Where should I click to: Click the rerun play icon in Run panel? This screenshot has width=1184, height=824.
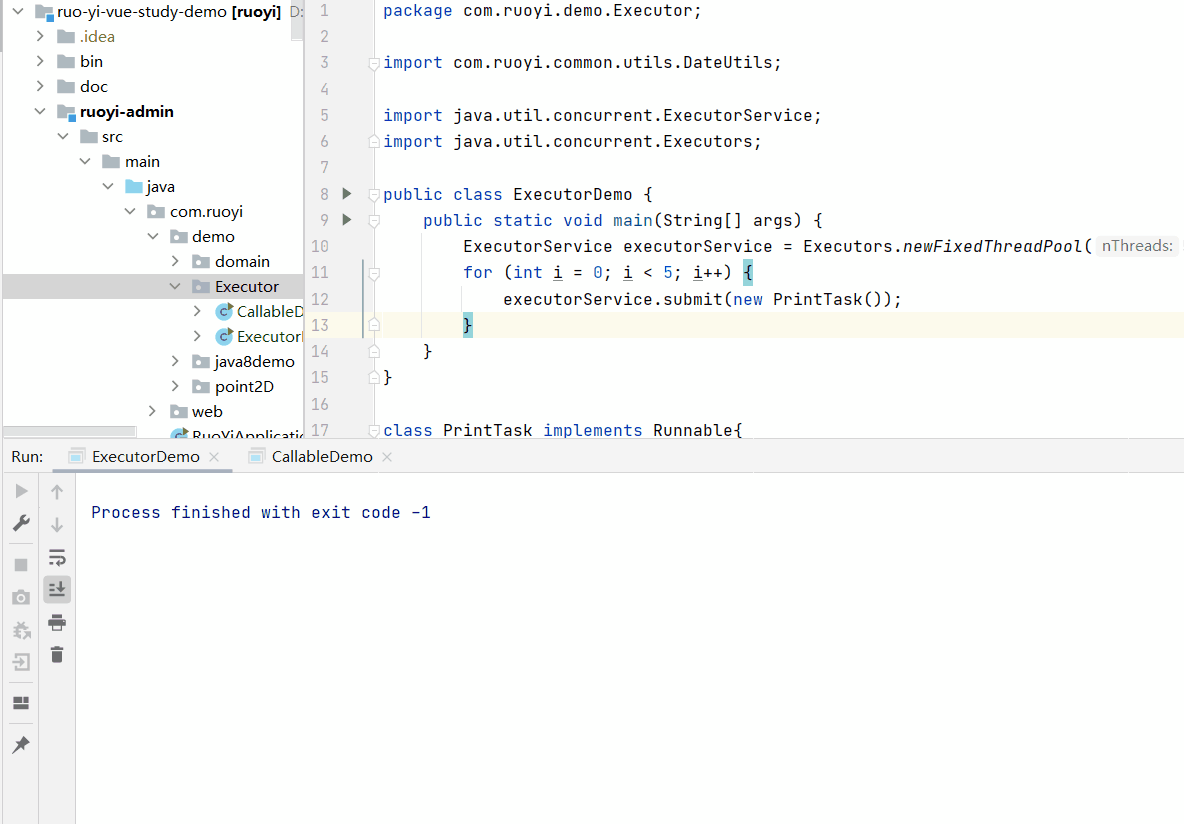pos(21,491)
